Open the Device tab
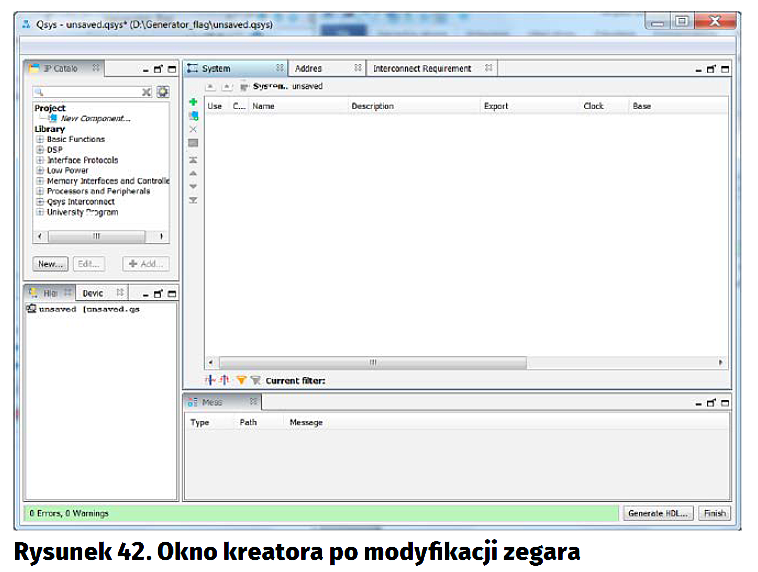This screenshot has height=572, width=758. click(93, 293)
